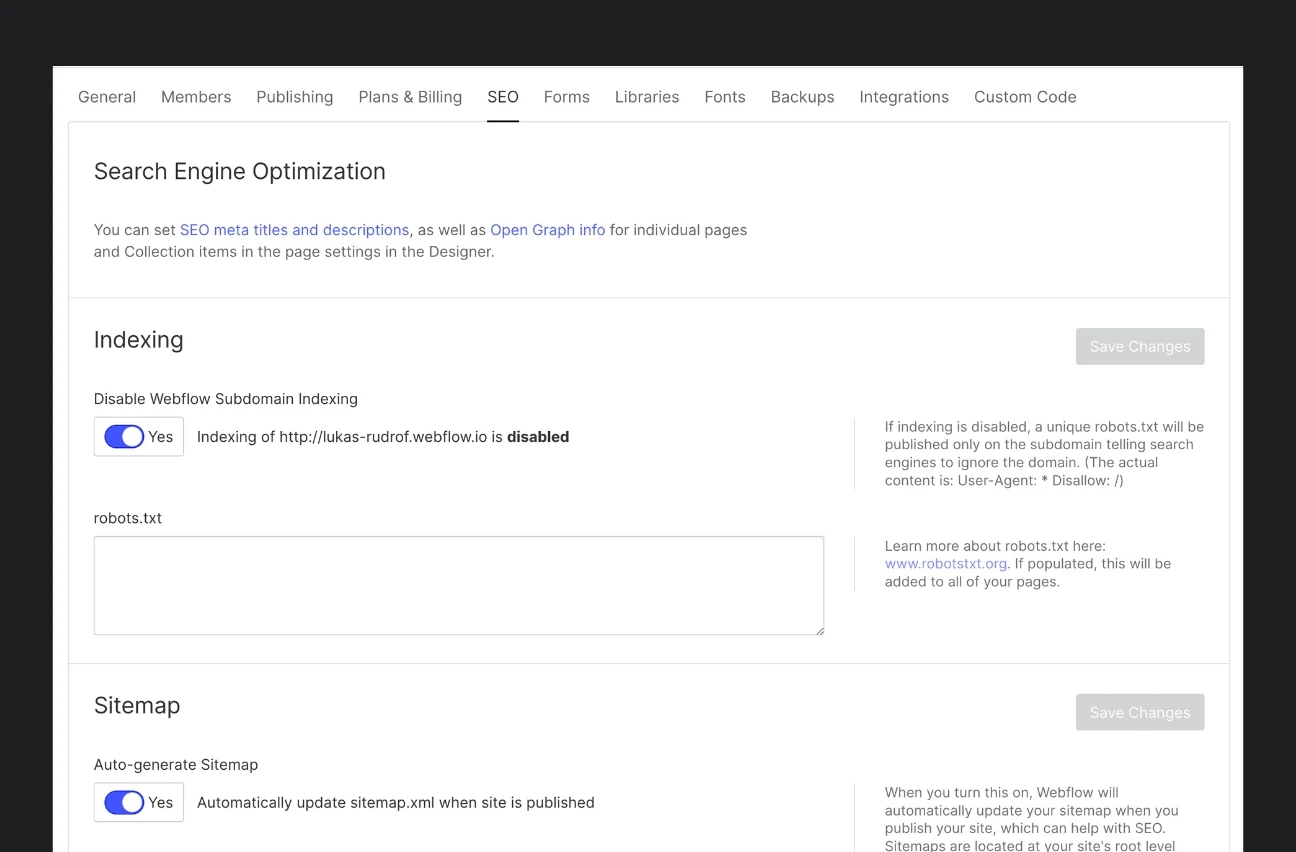Open the Backups tab
Screen dimensions: 1296x852
click(802, 97)
